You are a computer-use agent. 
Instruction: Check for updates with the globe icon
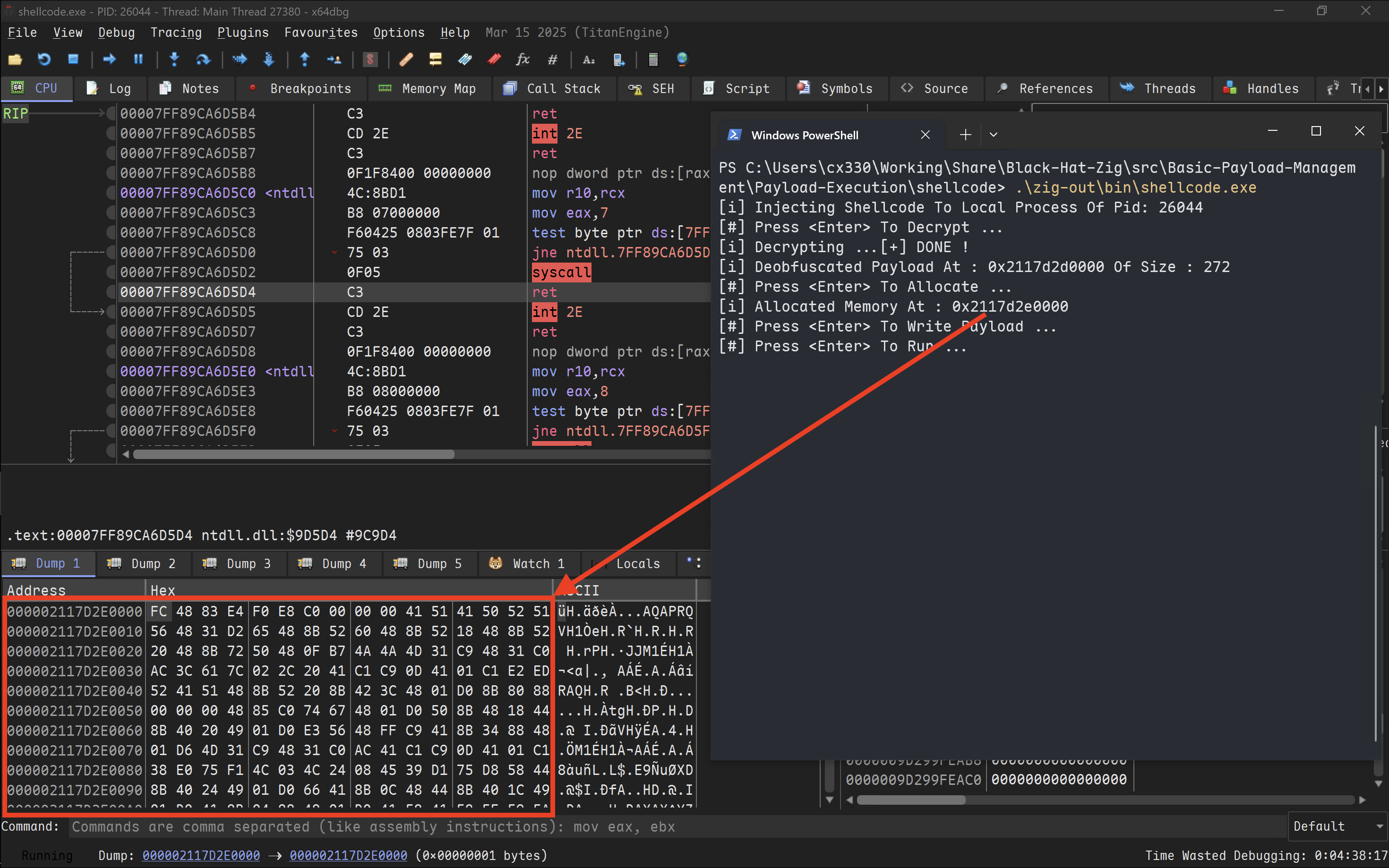682,59
